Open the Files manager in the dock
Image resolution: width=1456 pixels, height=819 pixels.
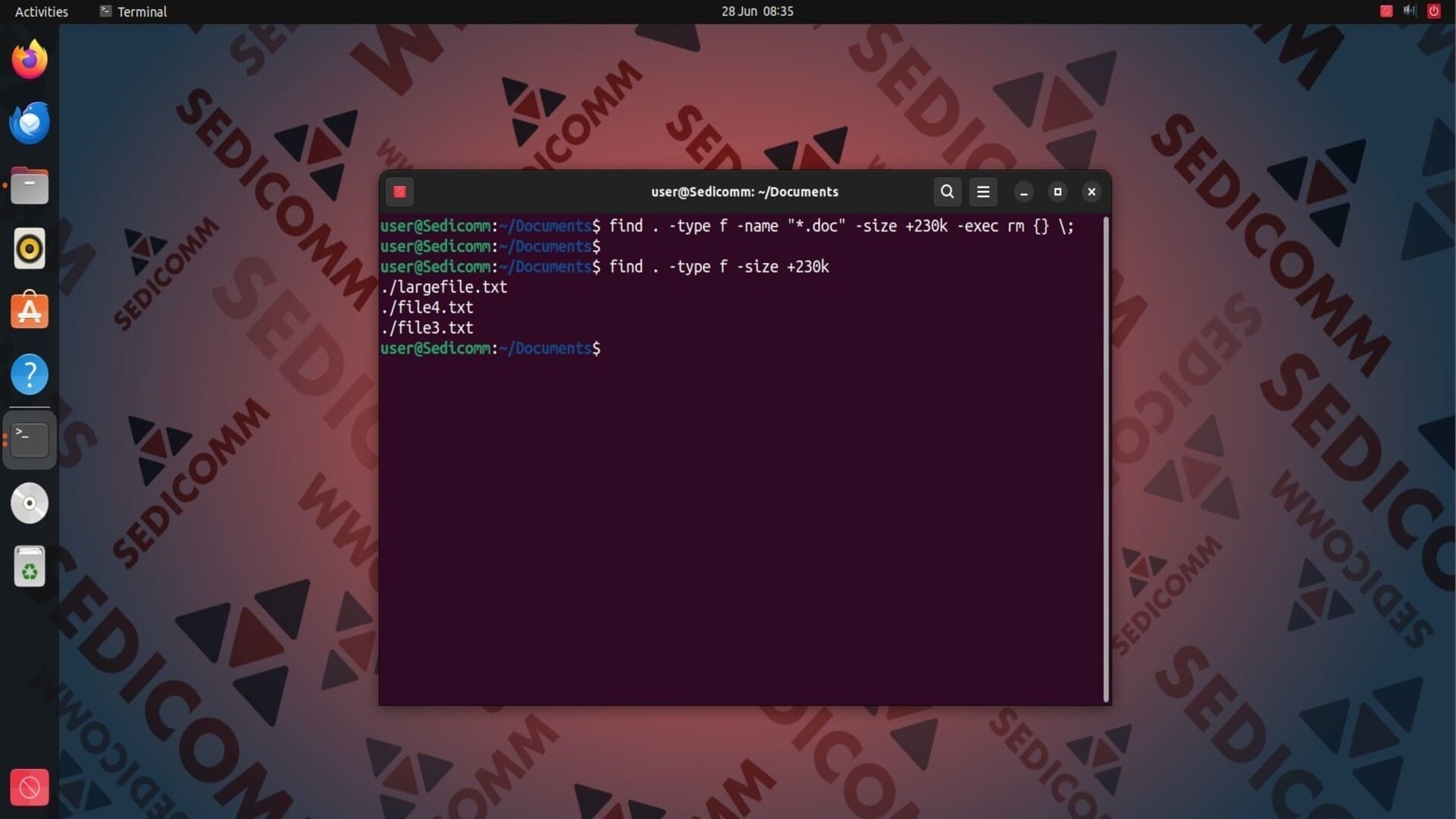(x=30, y=186)
